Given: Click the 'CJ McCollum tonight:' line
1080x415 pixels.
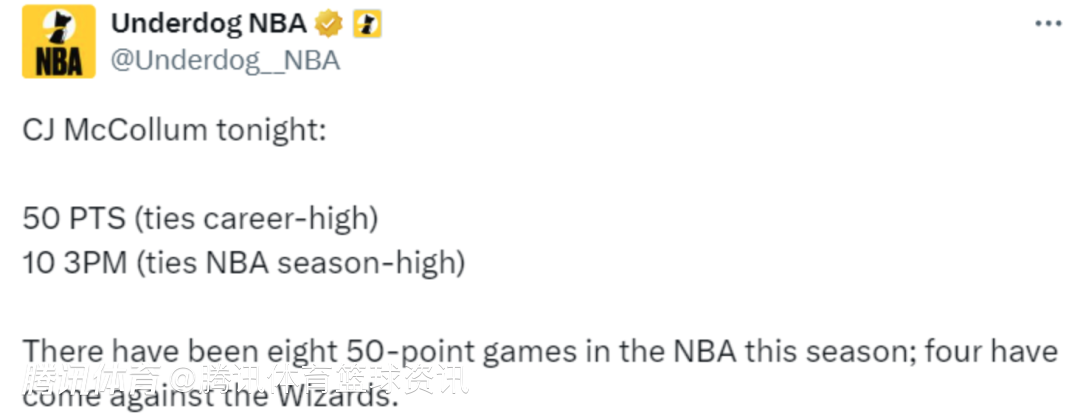Looking at the screenshot, I should pyautogui.click(x=174, y=132).
